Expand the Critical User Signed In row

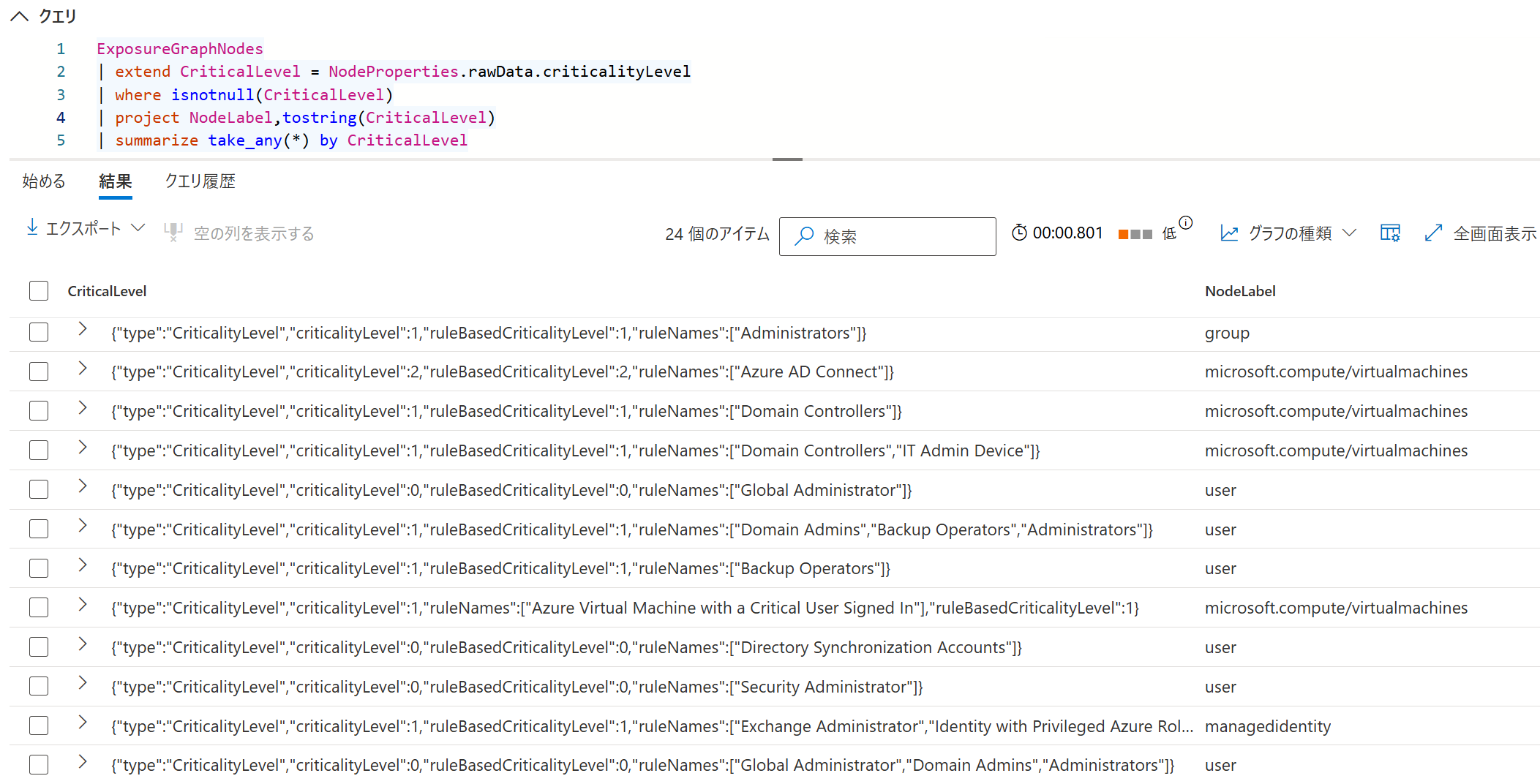pos(83,604)
